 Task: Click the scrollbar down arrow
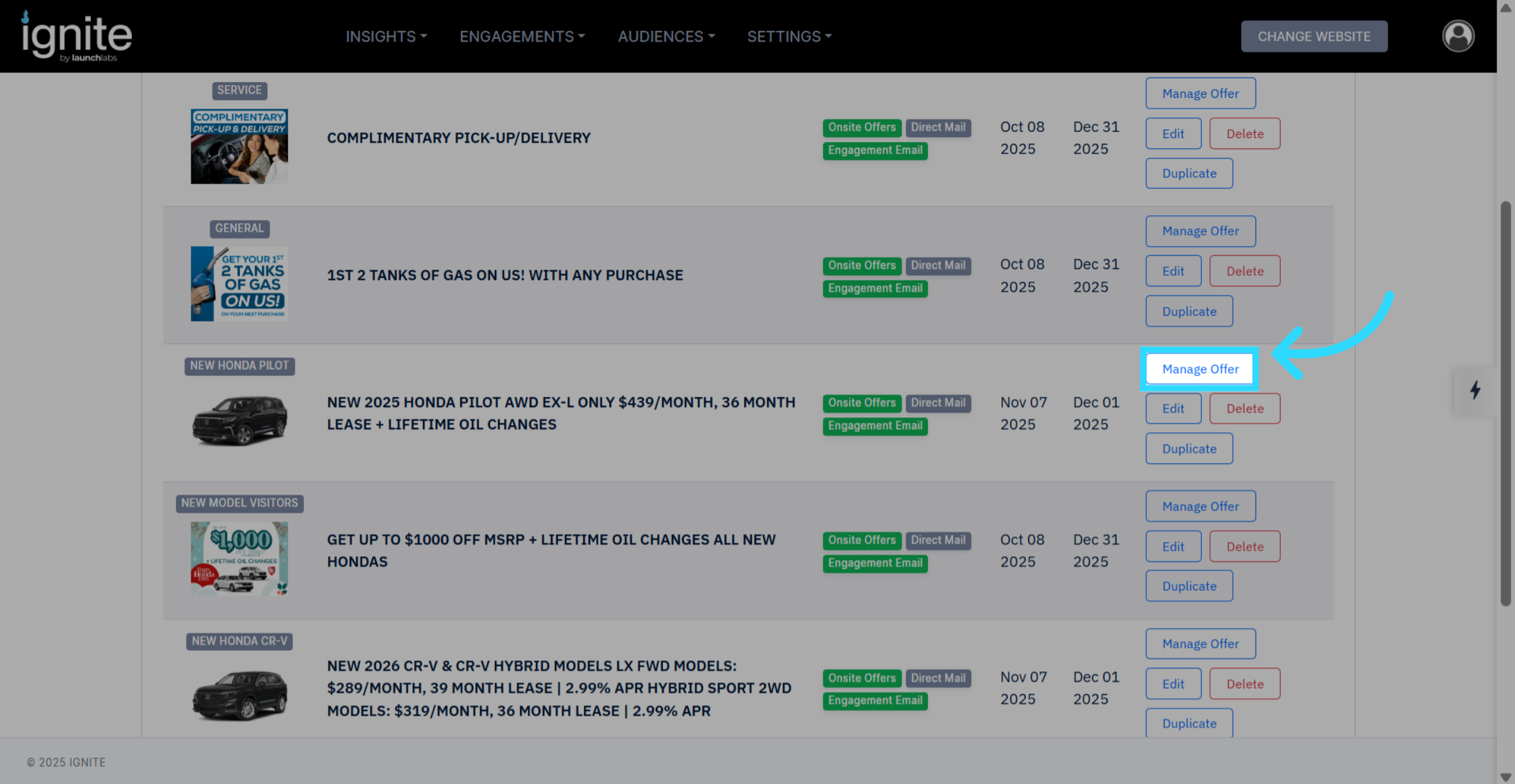coord(1506,777)
